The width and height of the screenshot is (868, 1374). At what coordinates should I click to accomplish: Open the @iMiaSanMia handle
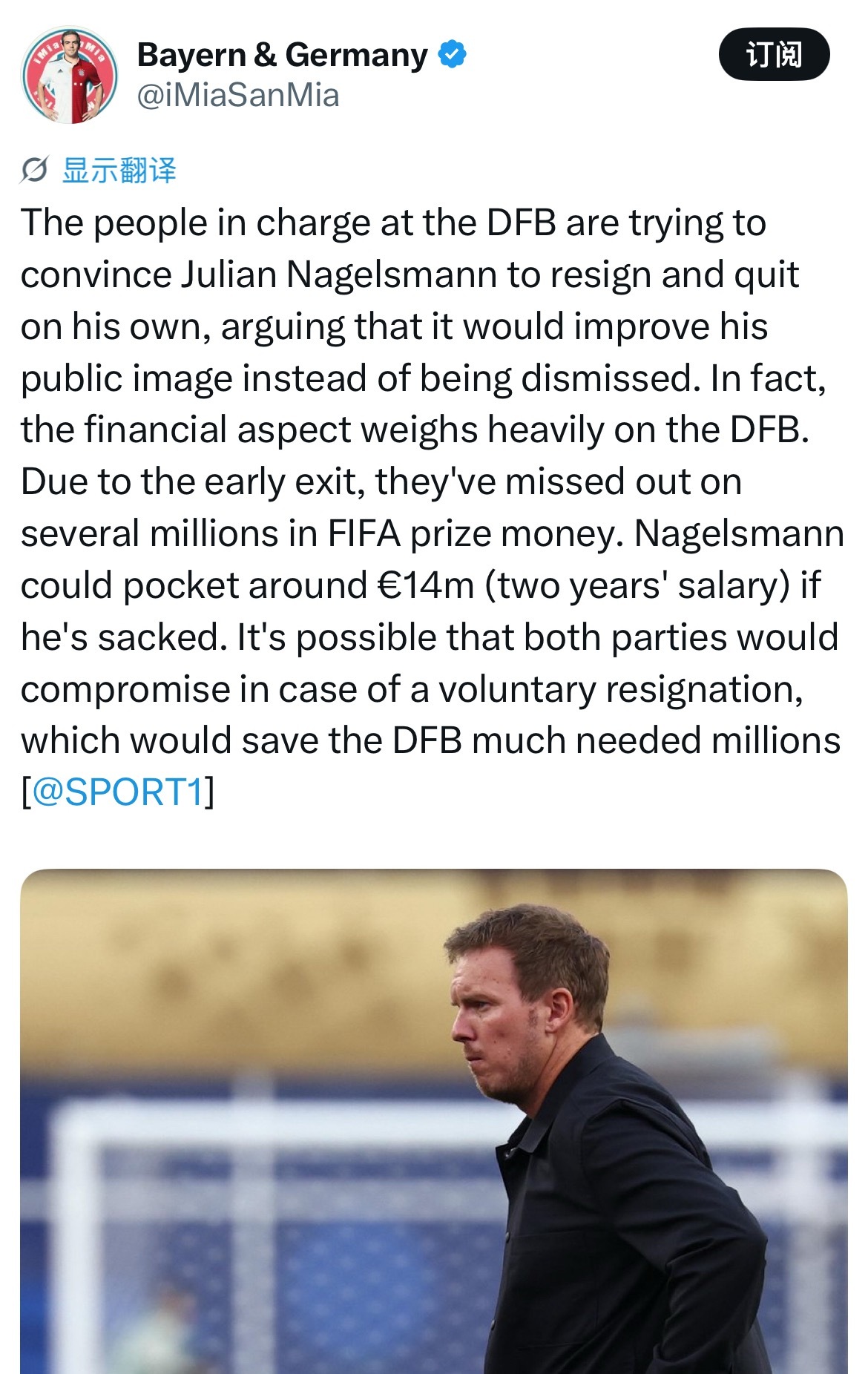pos(238,95)
